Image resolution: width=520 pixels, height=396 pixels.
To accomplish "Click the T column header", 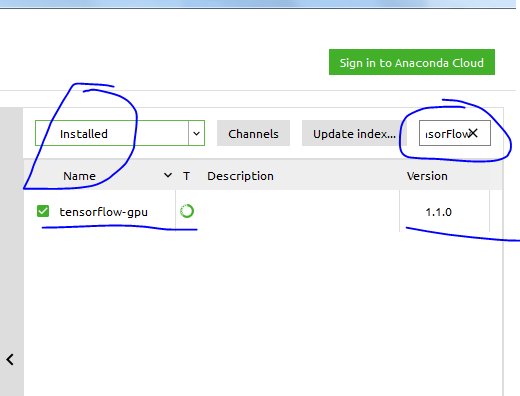I will click(186, 176).
